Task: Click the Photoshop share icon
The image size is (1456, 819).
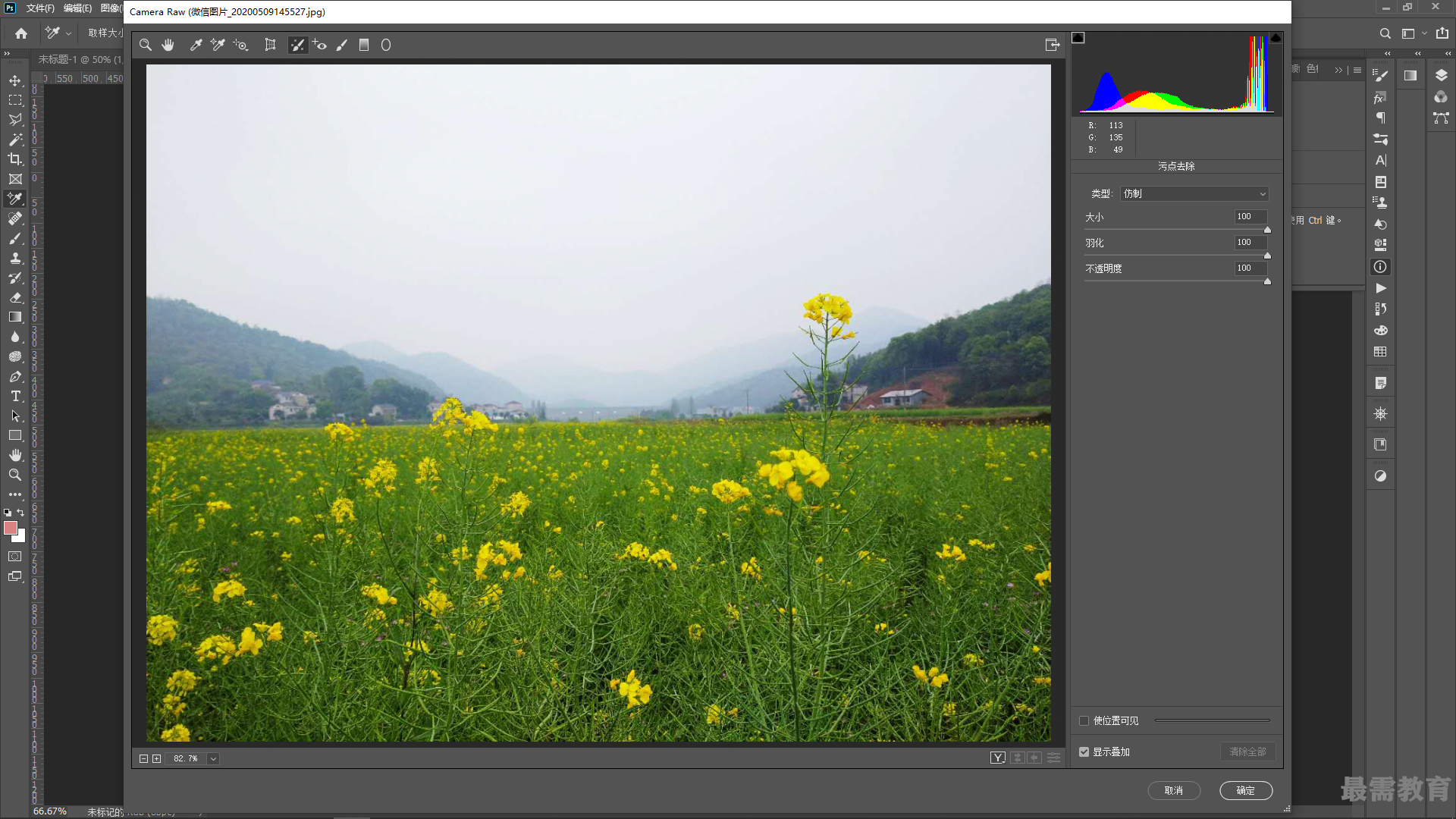Action: [x=1442, y=33]
